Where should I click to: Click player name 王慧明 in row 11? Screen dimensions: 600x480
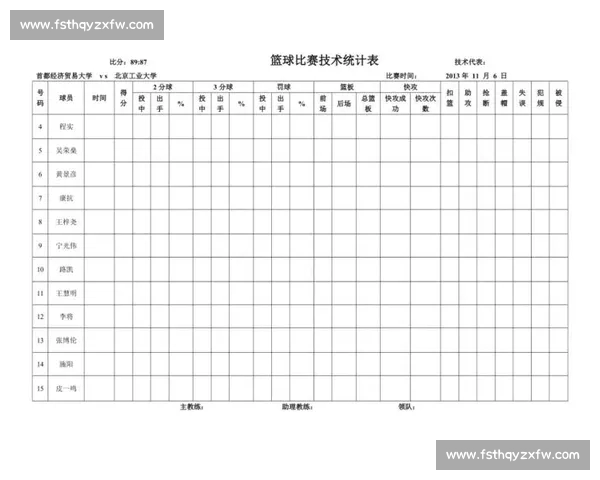pyautogui.click(x=66, y=293)
